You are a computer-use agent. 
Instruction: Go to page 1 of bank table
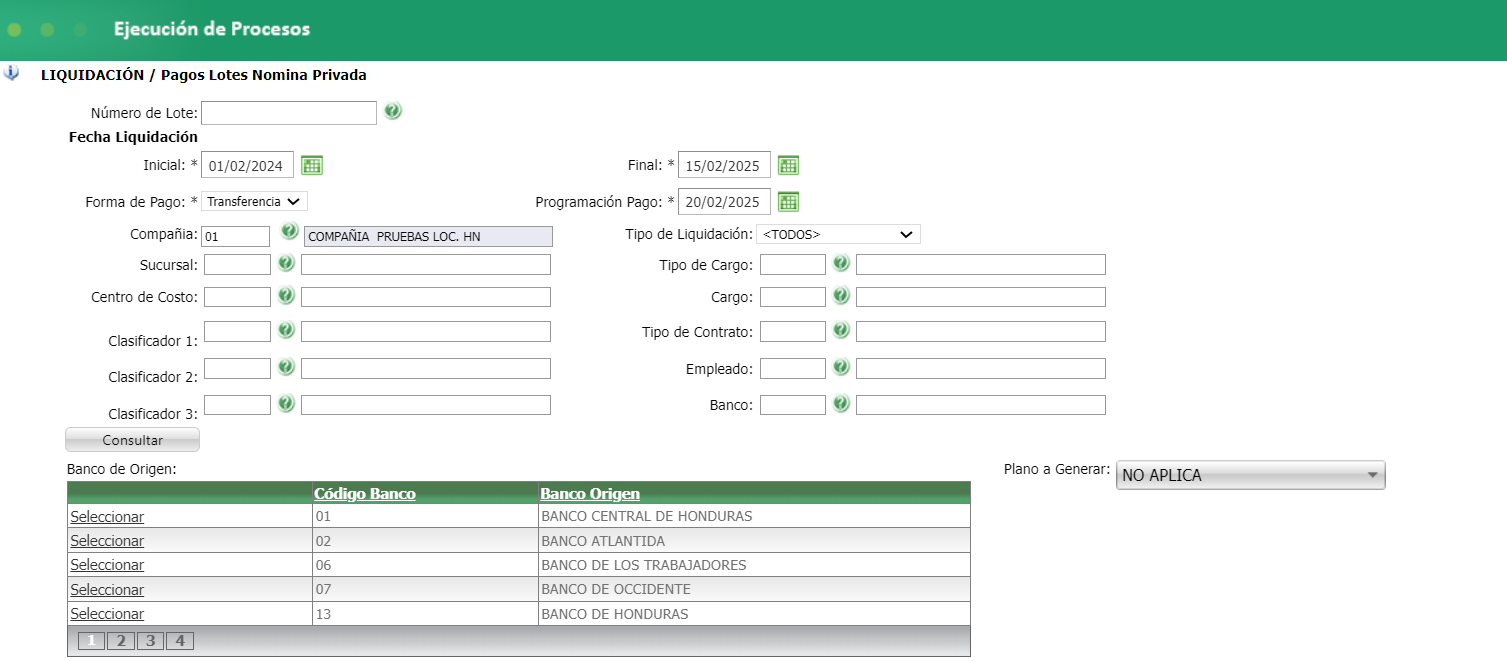click(91, 641)
